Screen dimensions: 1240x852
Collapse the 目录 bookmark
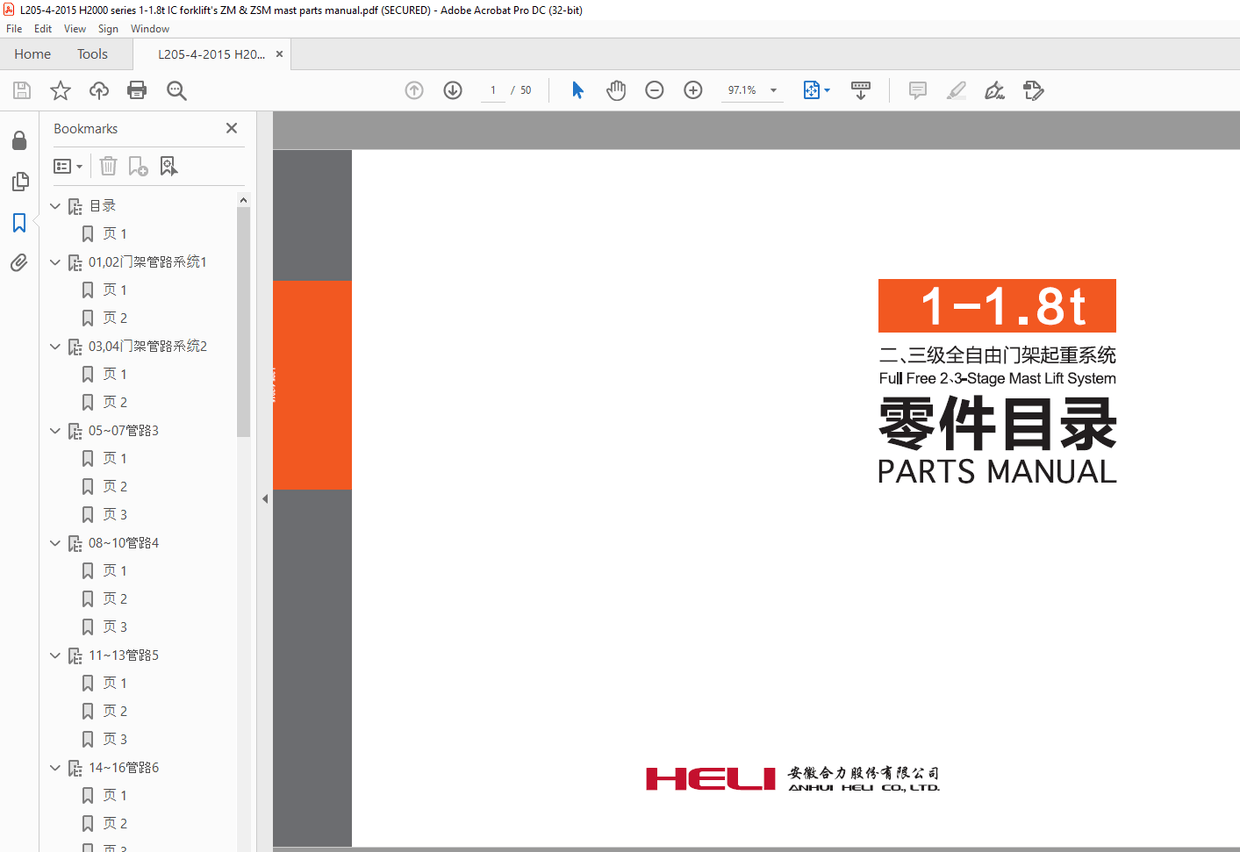tap(56, 206)
